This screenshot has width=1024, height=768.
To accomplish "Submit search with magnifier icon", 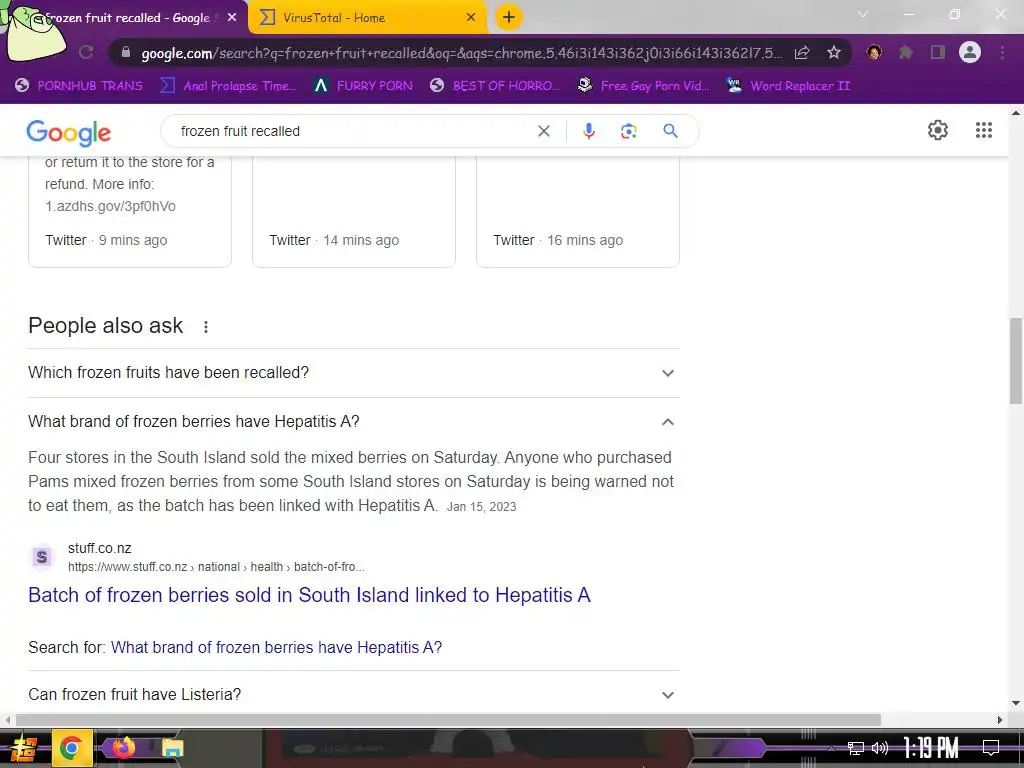I will (670, 131).
